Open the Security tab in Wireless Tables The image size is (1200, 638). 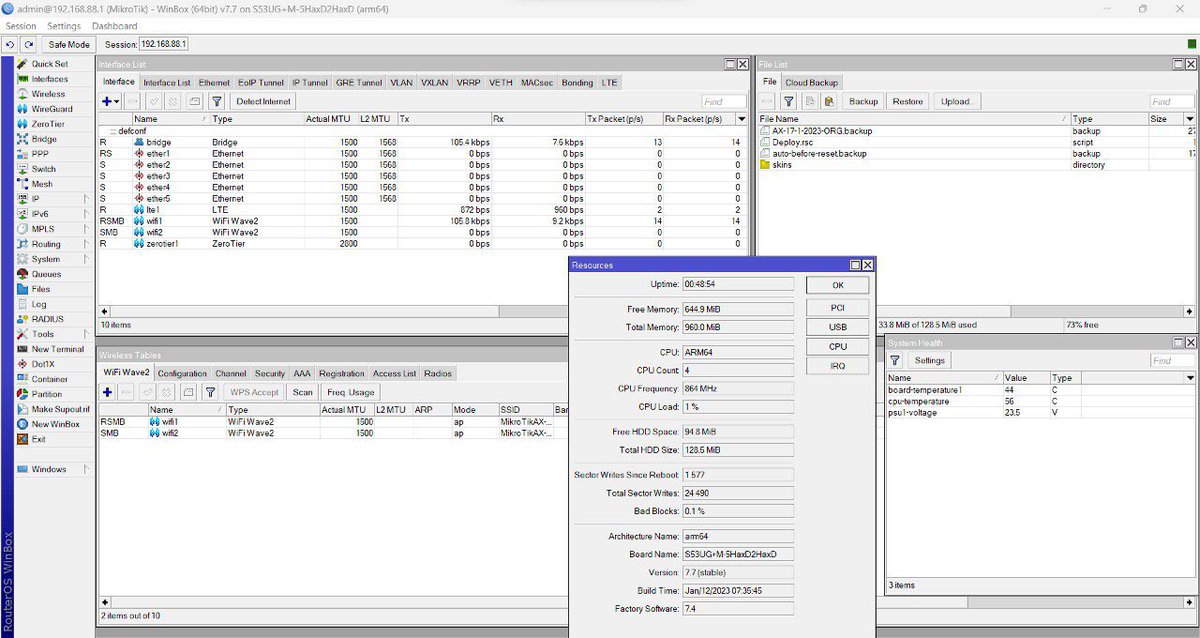tap(269, 374)
